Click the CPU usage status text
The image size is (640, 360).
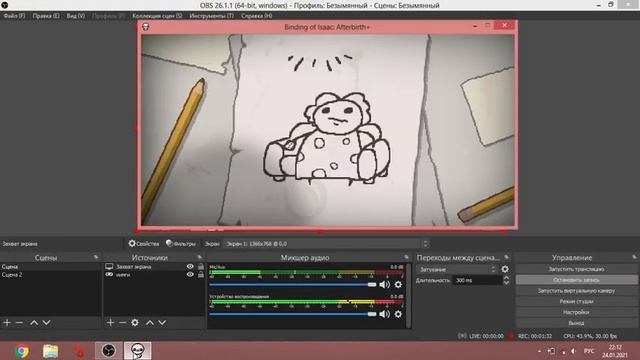tap(590, 336)
